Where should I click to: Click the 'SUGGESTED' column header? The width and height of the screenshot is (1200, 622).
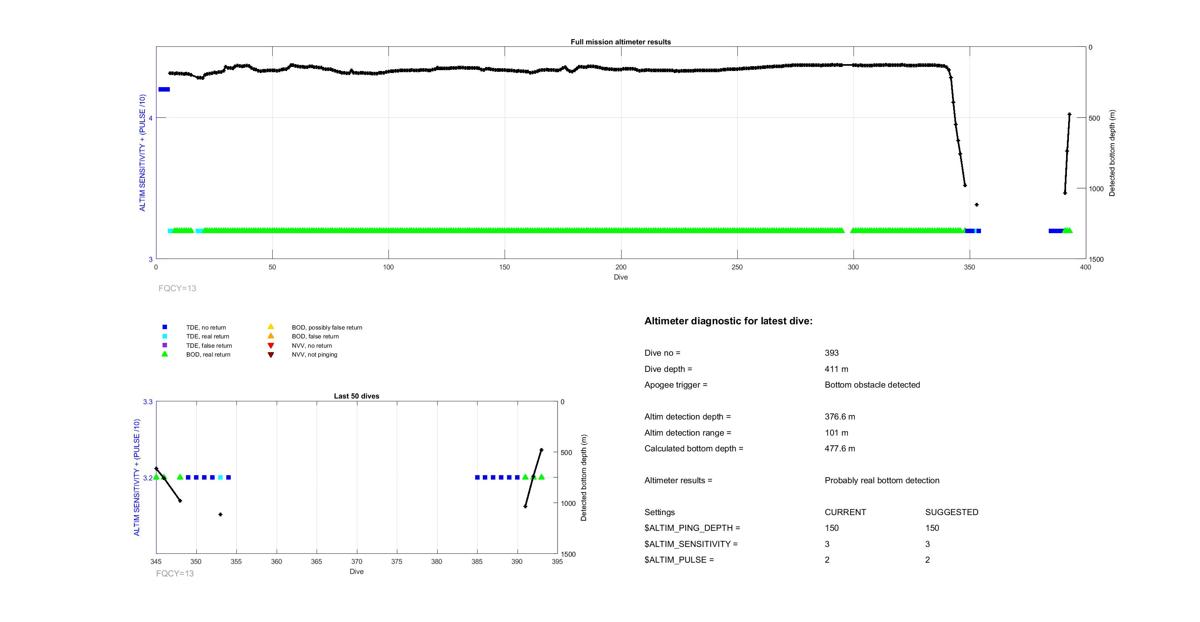tap(952, 513)
